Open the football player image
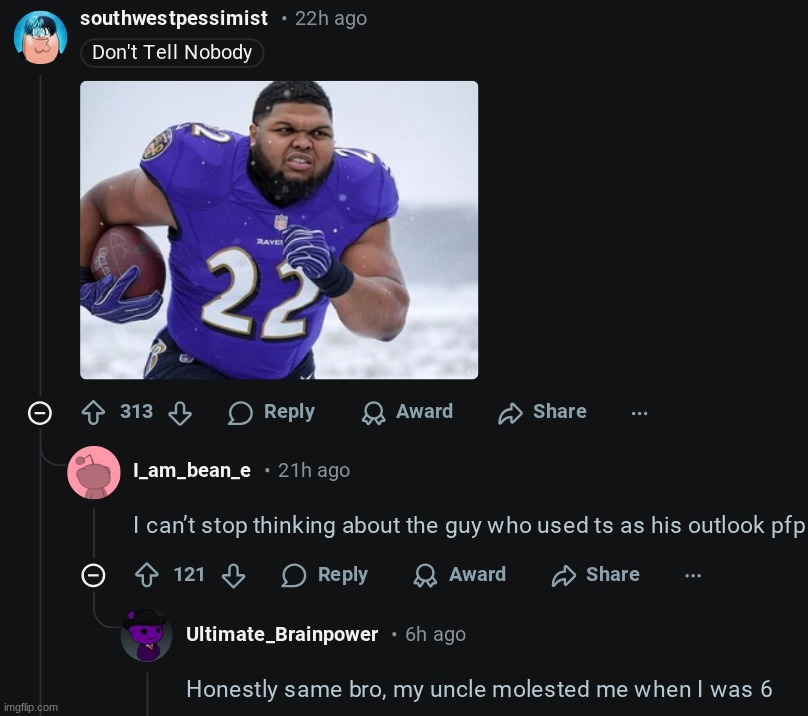This screenshot has height=716, width=808. pyautogui.click(x=279, y=230)
